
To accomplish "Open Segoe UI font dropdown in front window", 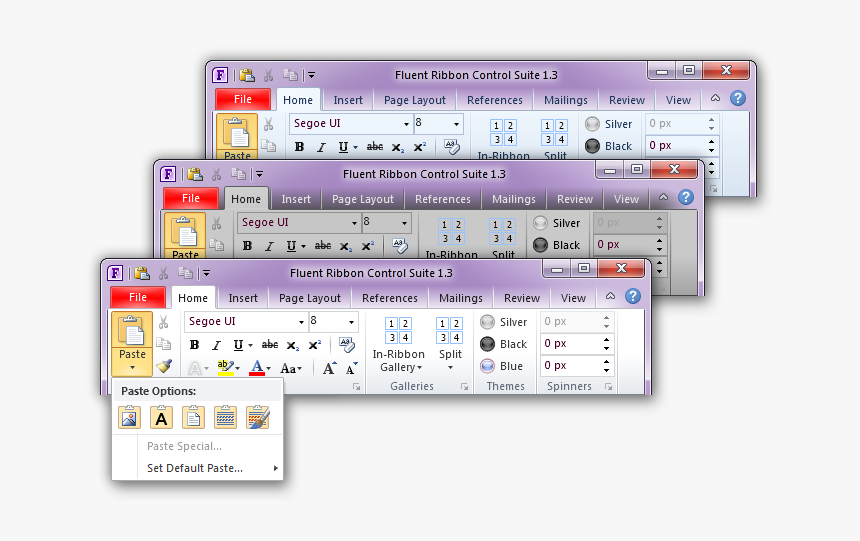I will 301,322.
